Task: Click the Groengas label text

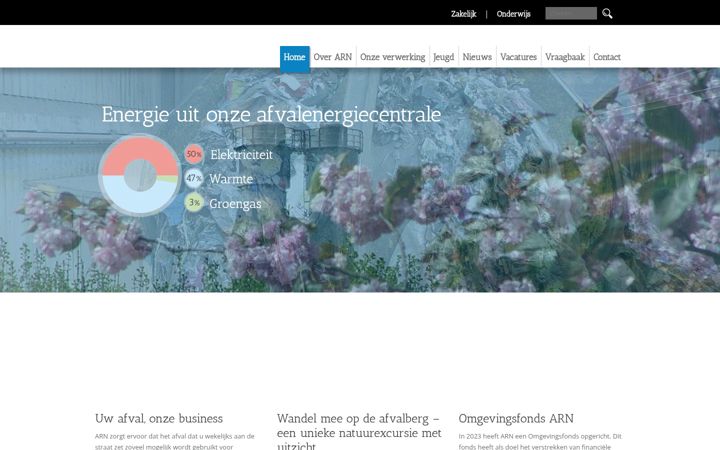Action: click(235, 203)
